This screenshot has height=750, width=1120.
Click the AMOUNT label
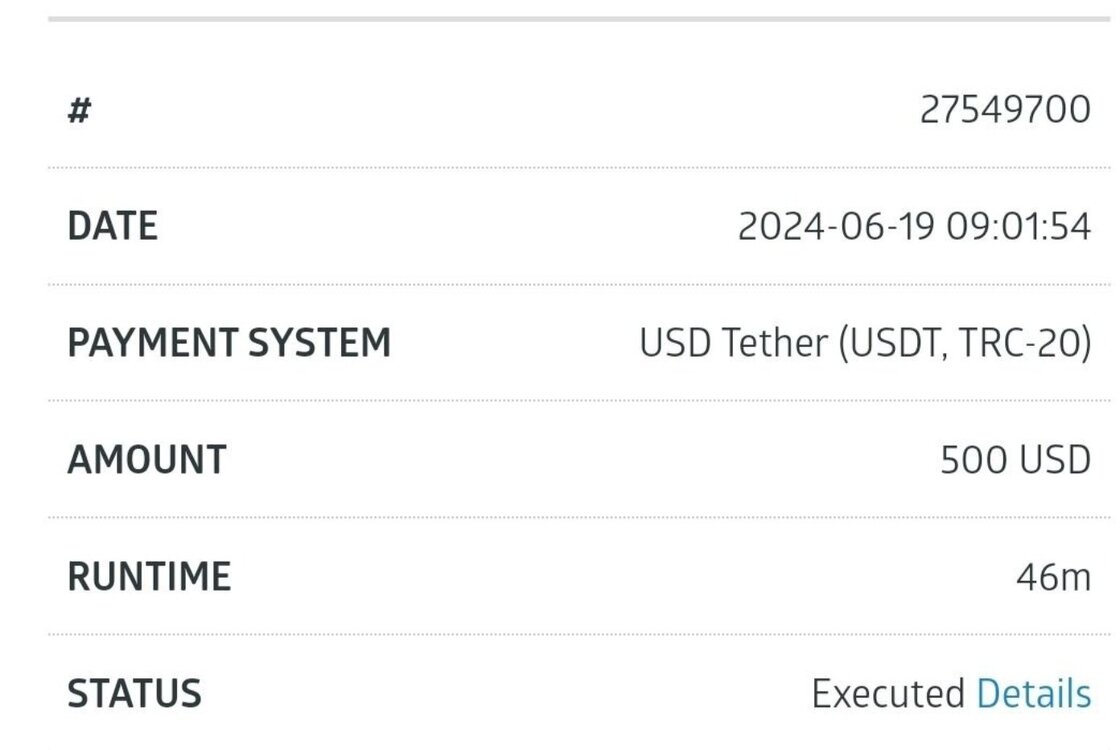[147, 459]
